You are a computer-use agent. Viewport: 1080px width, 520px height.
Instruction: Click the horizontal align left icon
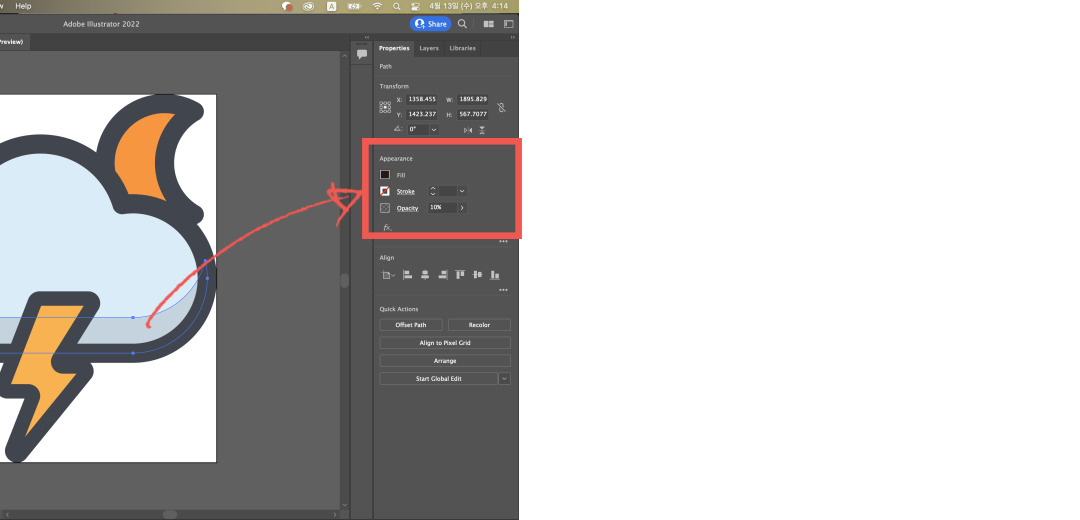408,274
